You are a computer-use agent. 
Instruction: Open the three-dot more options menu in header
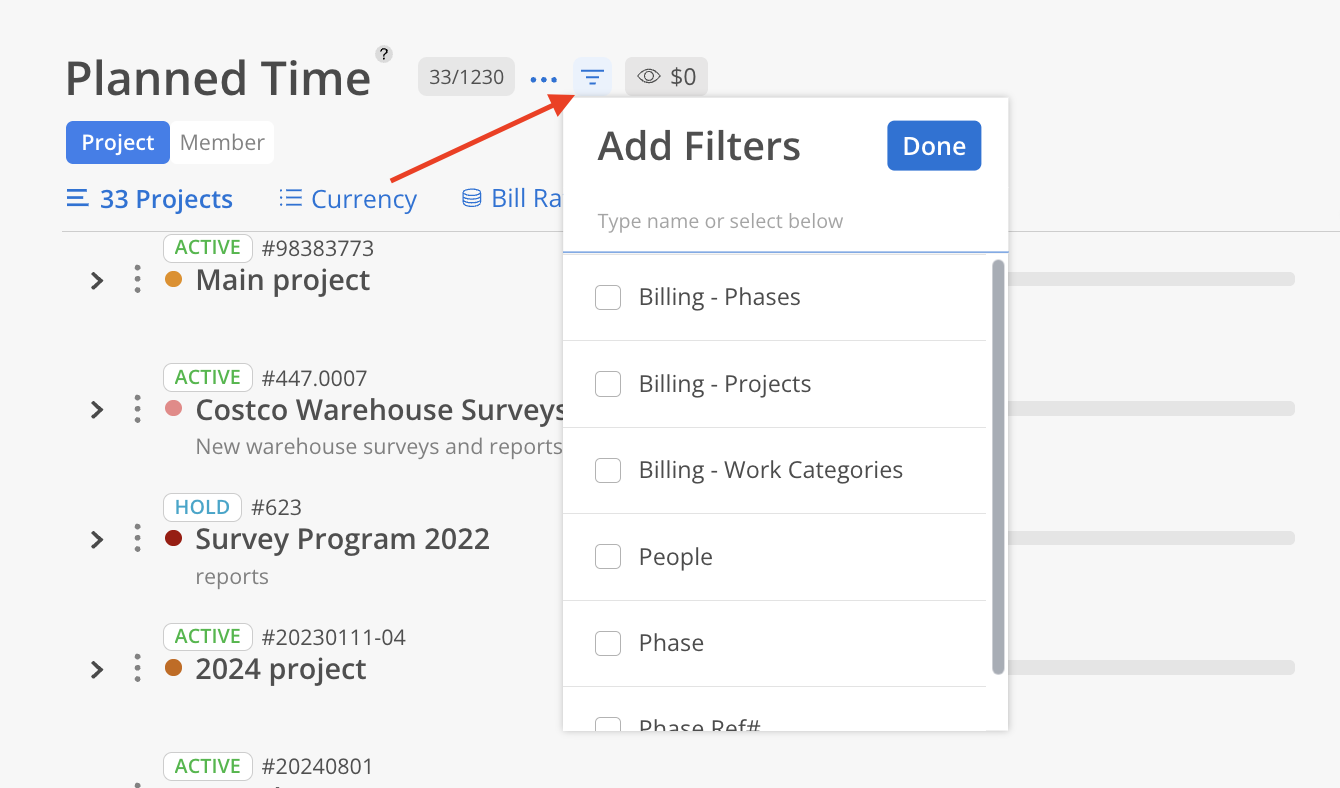click(544, 79)
